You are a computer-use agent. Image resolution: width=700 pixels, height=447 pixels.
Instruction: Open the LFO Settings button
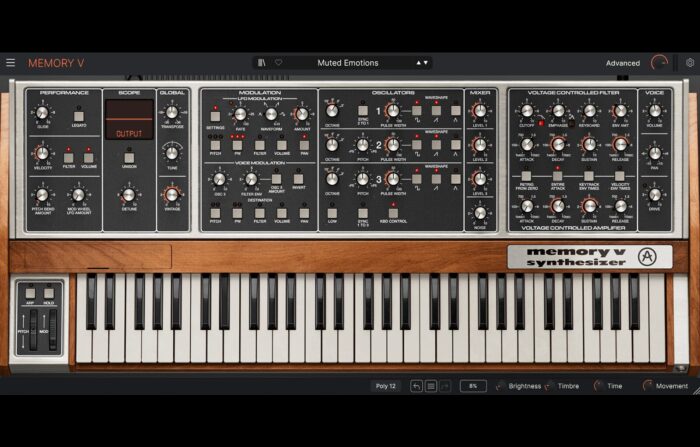215,117
